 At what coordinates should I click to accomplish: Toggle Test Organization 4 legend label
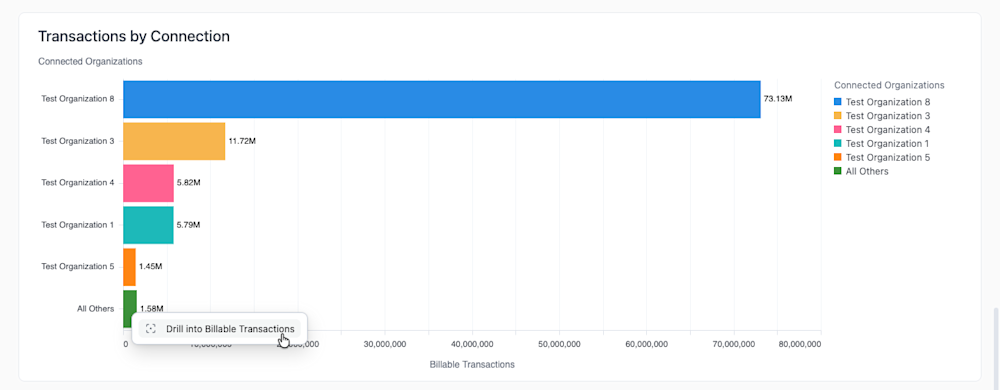tap(888, 129)
